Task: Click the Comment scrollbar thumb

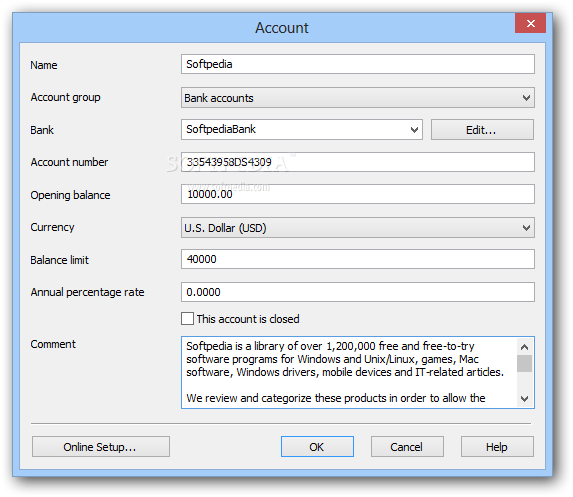Action: point(524,364)
